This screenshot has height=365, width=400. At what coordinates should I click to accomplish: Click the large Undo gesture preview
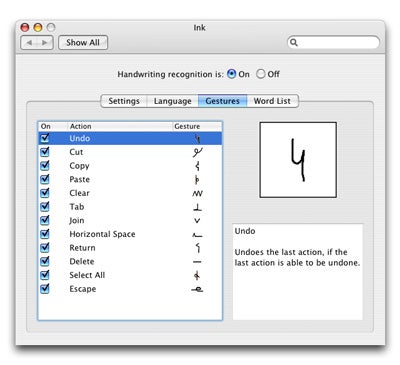click(x=298, y=160)
